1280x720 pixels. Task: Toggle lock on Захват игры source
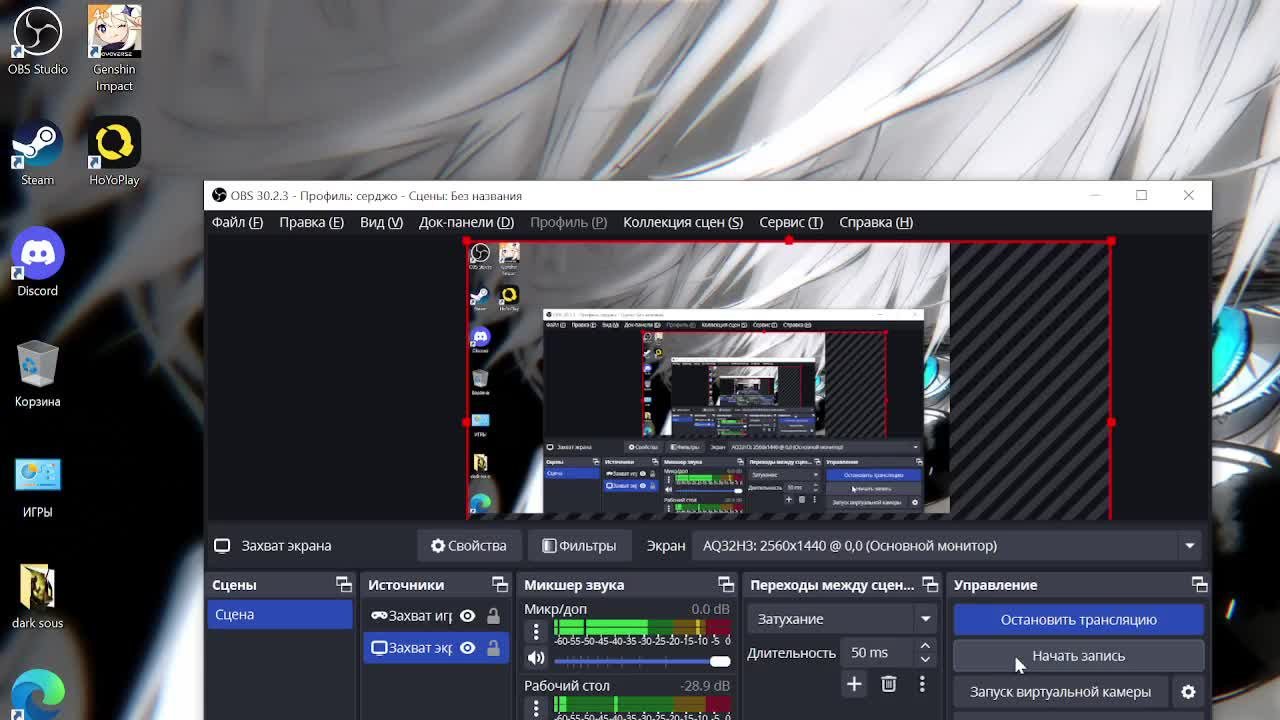pyautogui.click(x=493, y=616)
